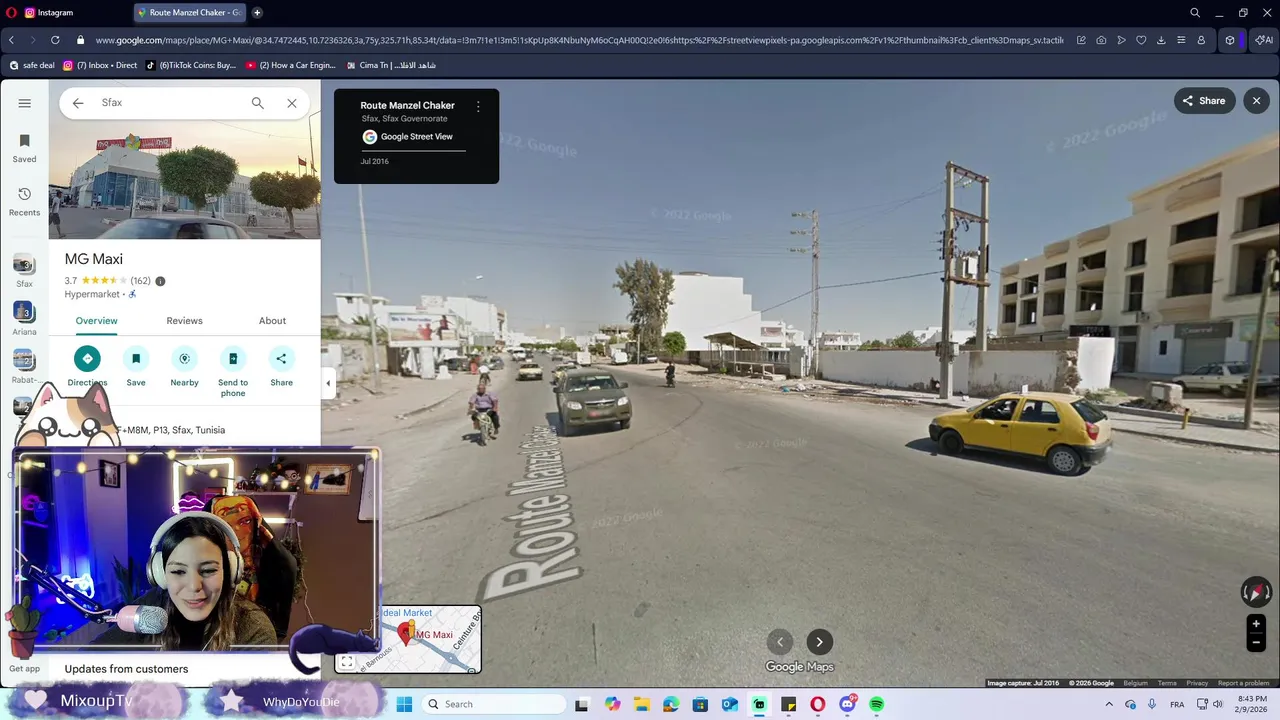Click the Share button on Street View
This screenshot has height=720, width=1280.
(1204, 101)
